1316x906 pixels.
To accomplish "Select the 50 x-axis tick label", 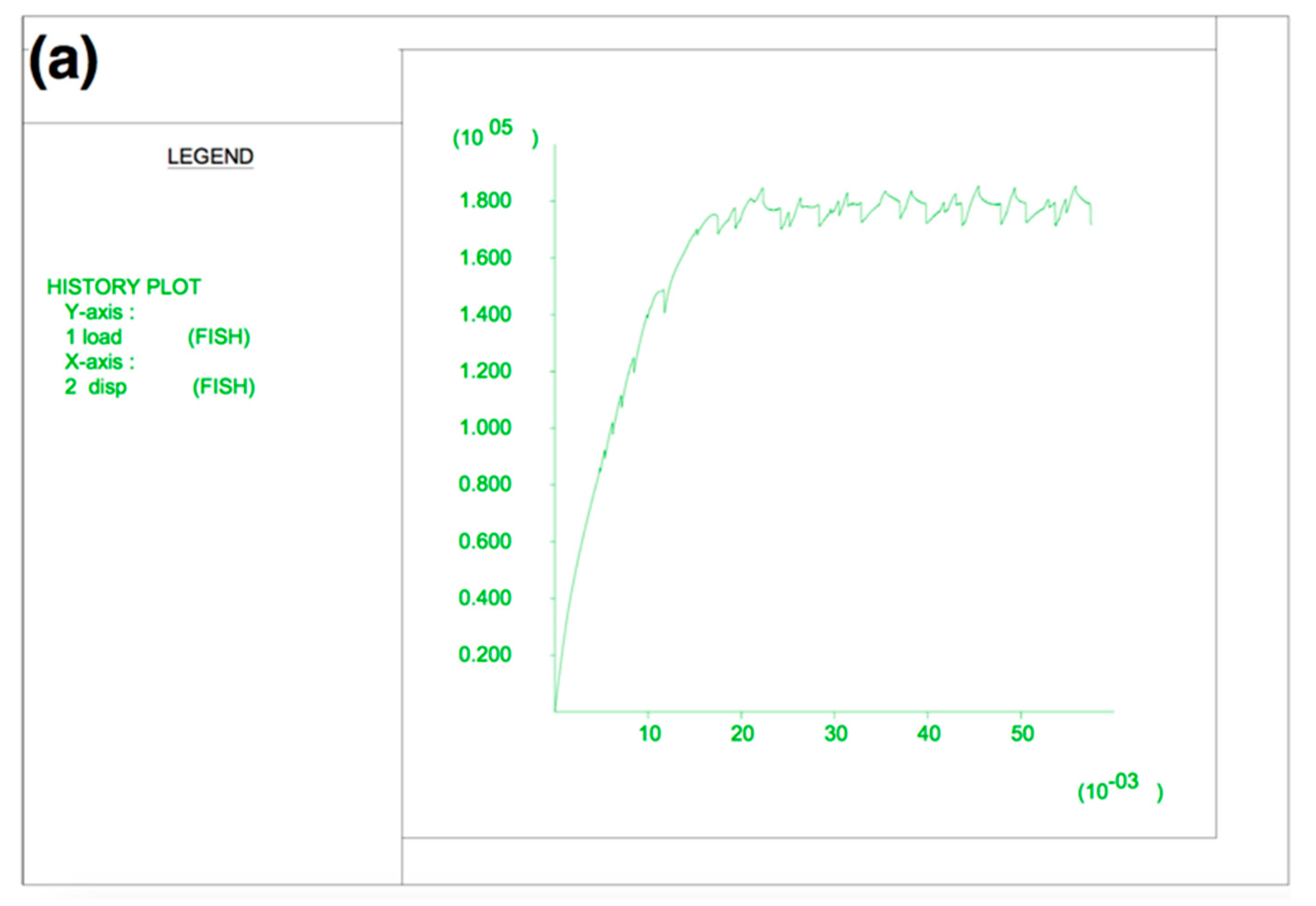I will (1022, 734).
